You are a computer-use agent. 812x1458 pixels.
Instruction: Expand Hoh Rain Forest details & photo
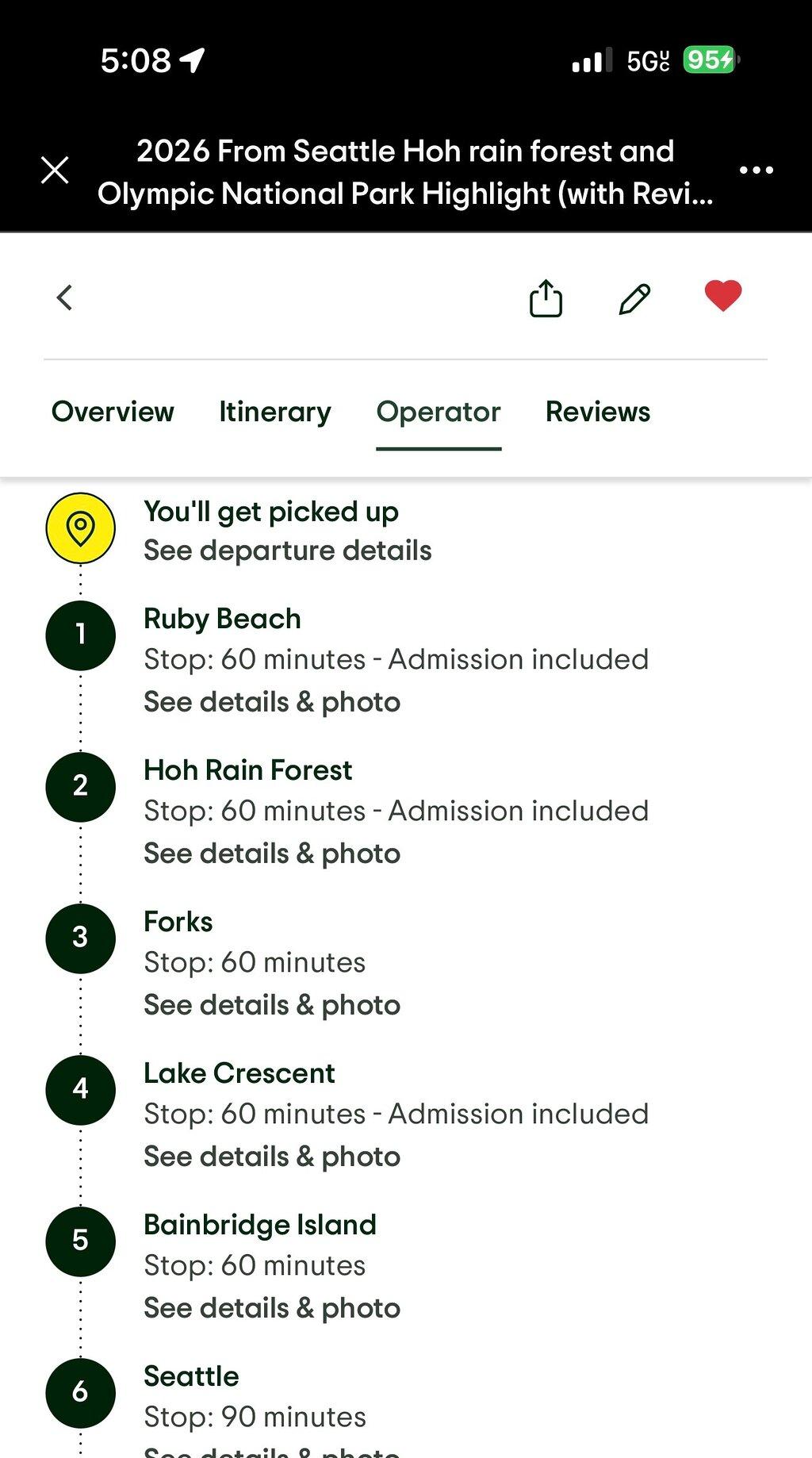pyautogui.click(x=272, y=854)
